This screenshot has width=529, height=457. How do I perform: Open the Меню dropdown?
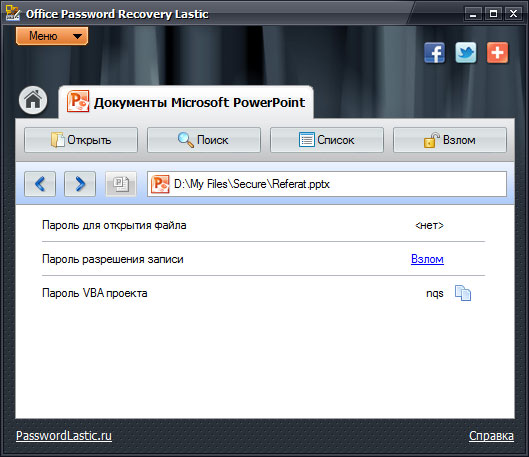coord(52,36)
